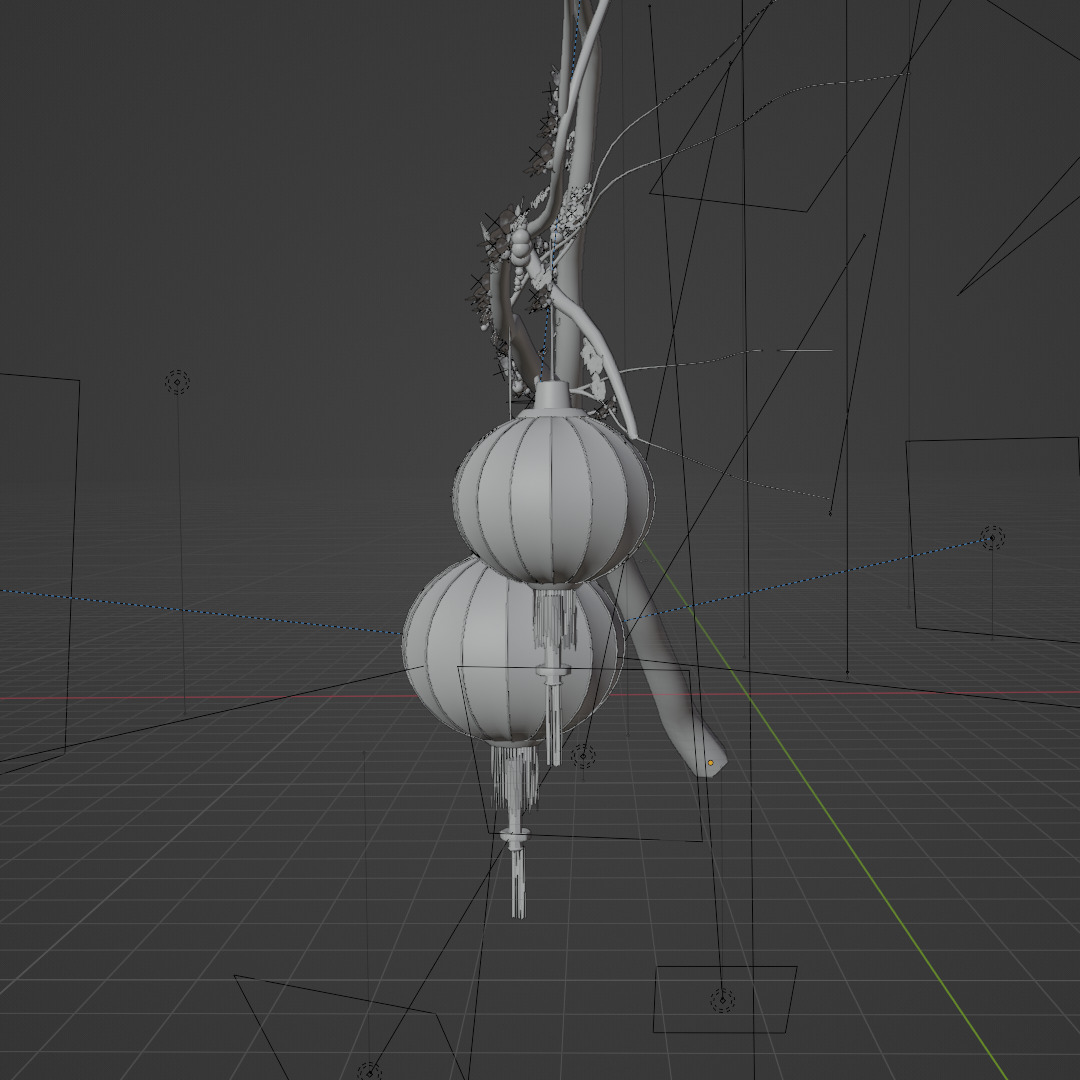The image size is (1080, 1080).
Task: Click the upper lantern's hanging tassel
Action: click(553, 678)
